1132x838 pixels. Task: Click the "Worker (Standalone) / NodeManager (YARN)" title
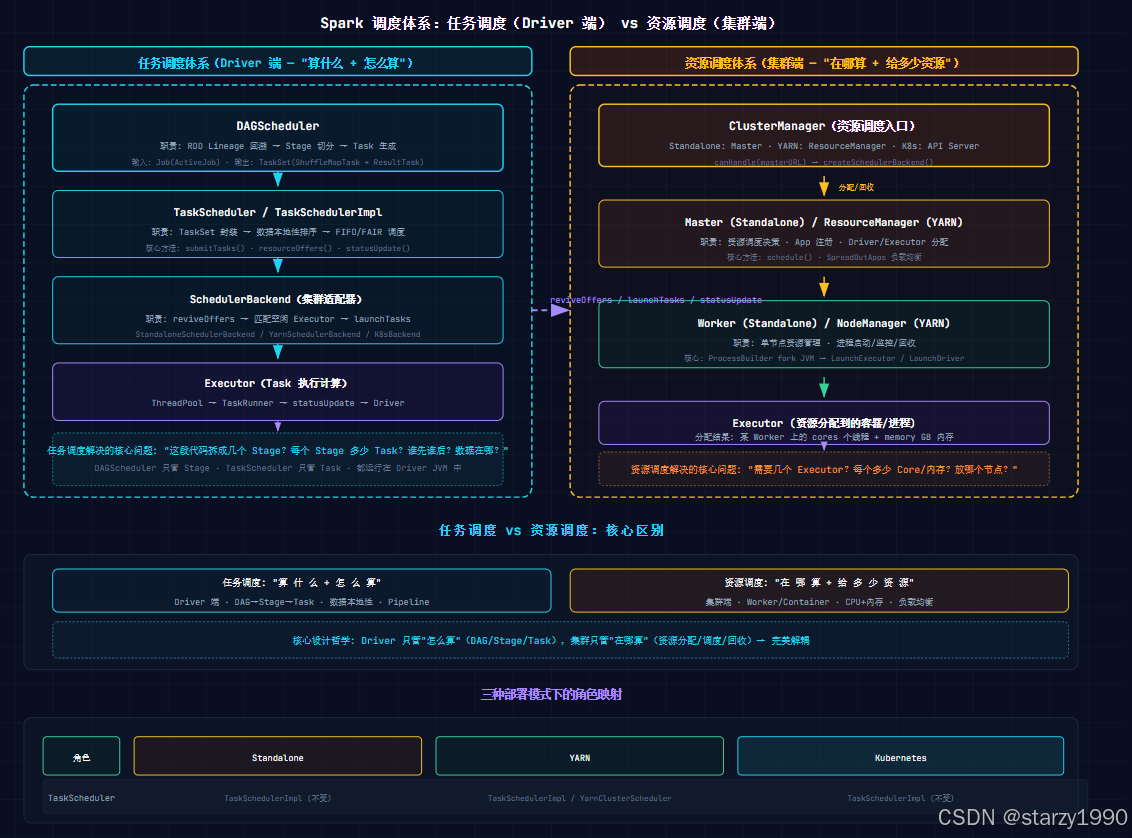point(824,323)
